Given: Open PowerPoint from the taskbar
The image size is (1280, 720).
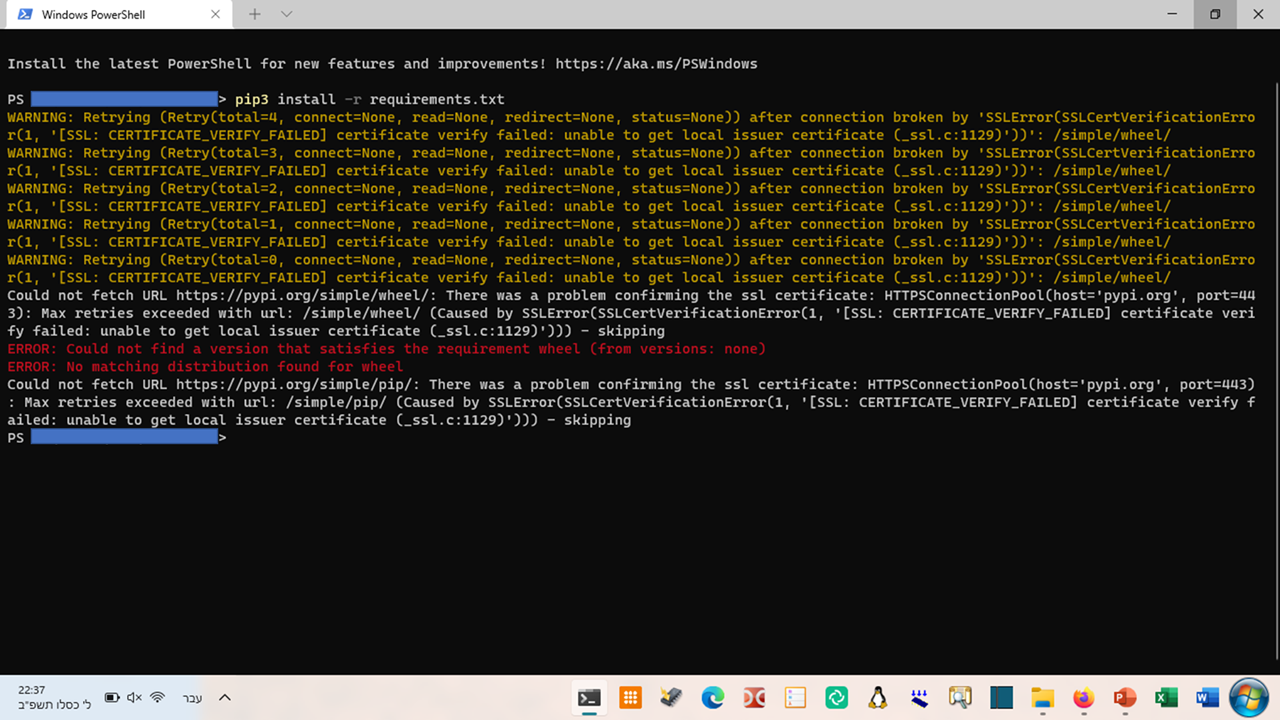Looking at the screenshot, I should 1125,698.
